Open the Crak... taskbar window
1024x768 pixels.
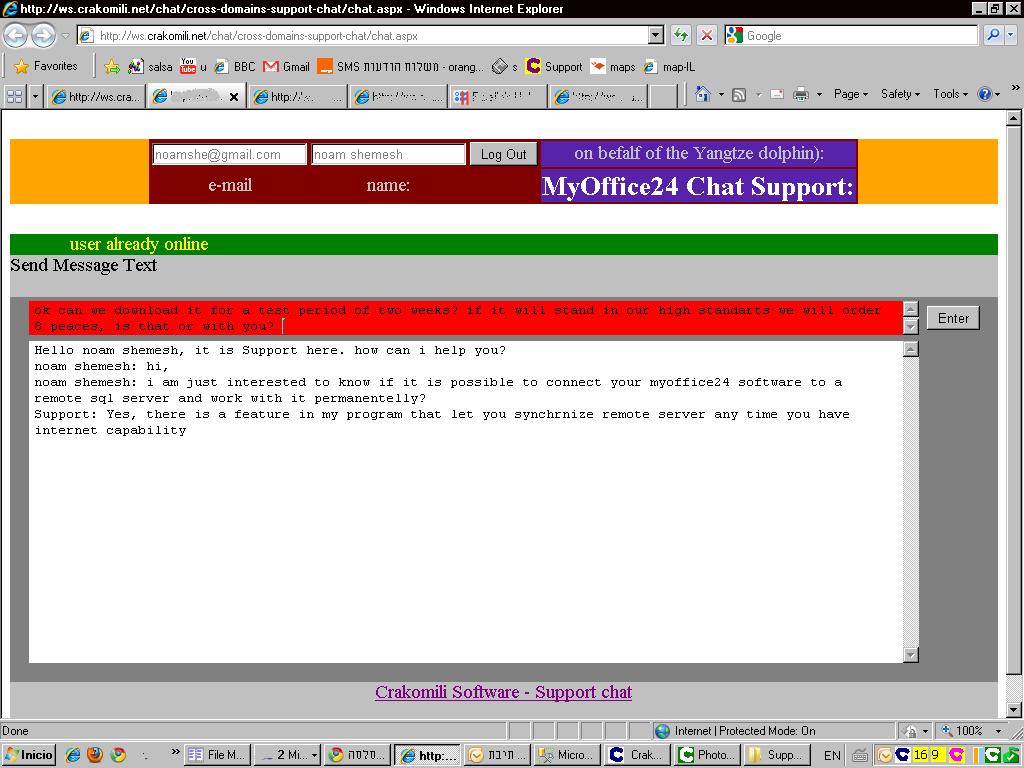(637, 755)
